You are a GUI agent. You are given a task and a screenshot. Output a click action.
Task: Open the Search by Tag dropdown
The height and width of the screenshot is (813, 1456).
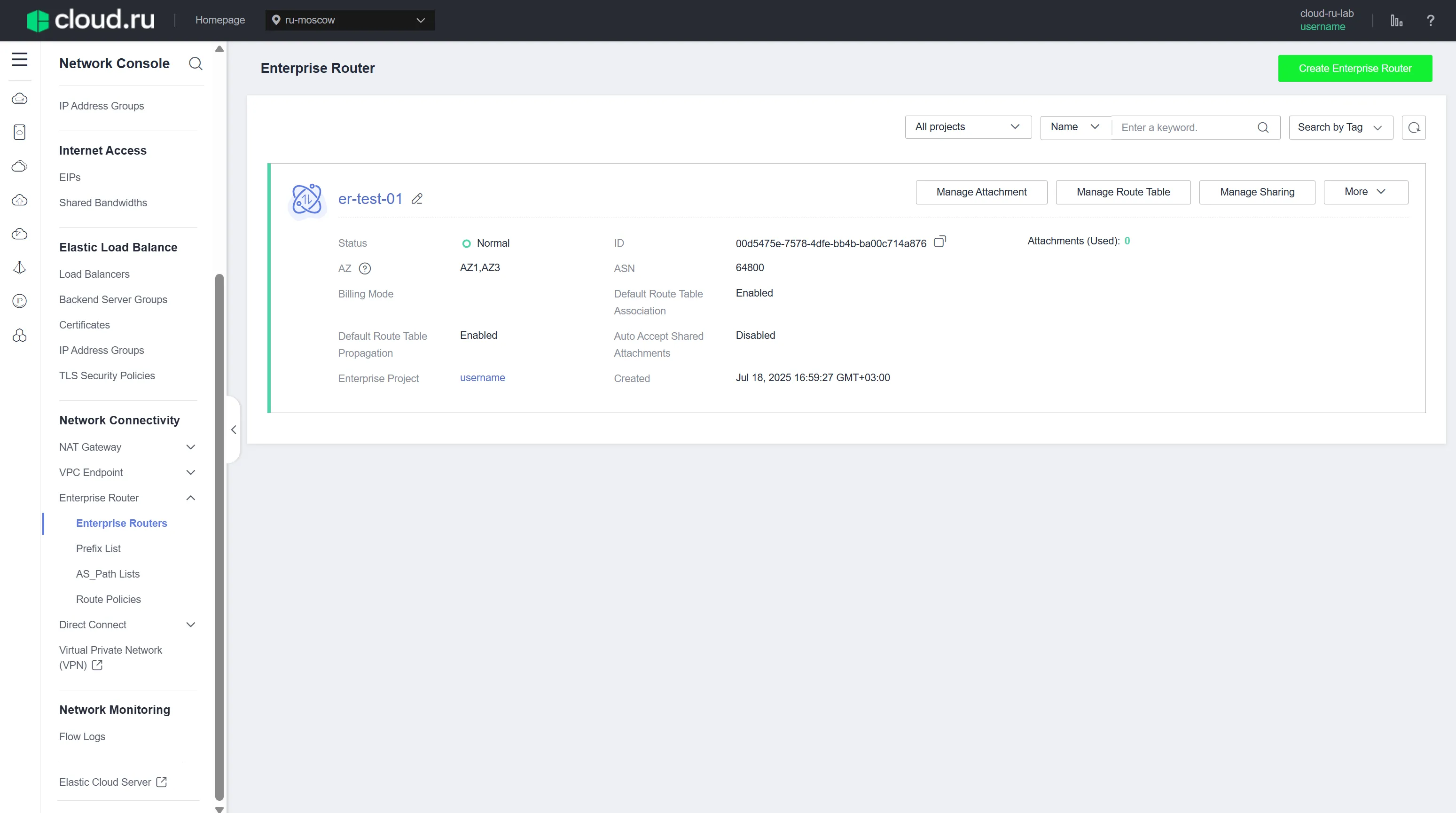[x=1340, y=127]
